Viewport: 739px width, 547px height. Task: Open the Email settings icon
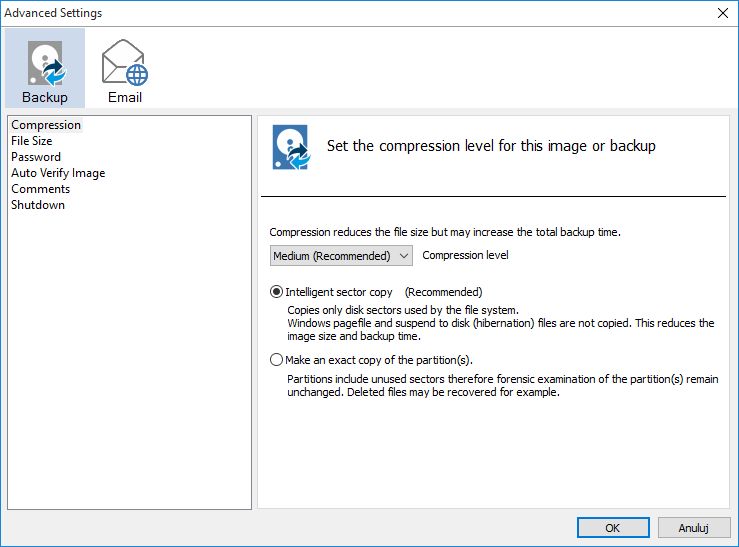(x=125, y=62)
